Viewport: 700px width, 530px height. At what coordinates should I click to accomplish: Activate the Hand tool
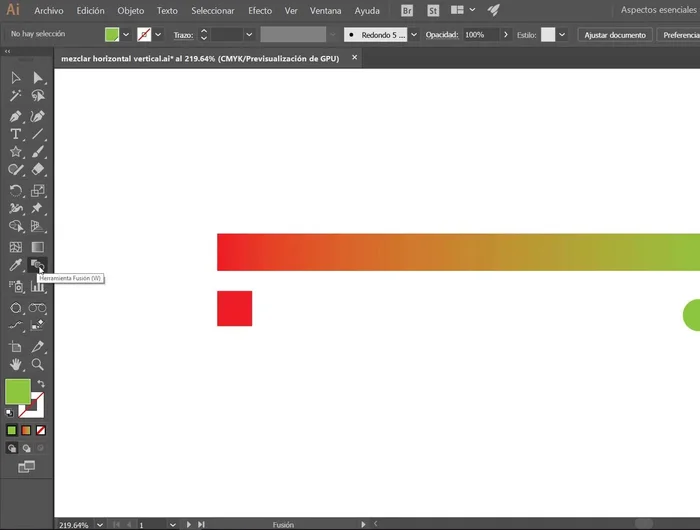click(x=16, y=365)
